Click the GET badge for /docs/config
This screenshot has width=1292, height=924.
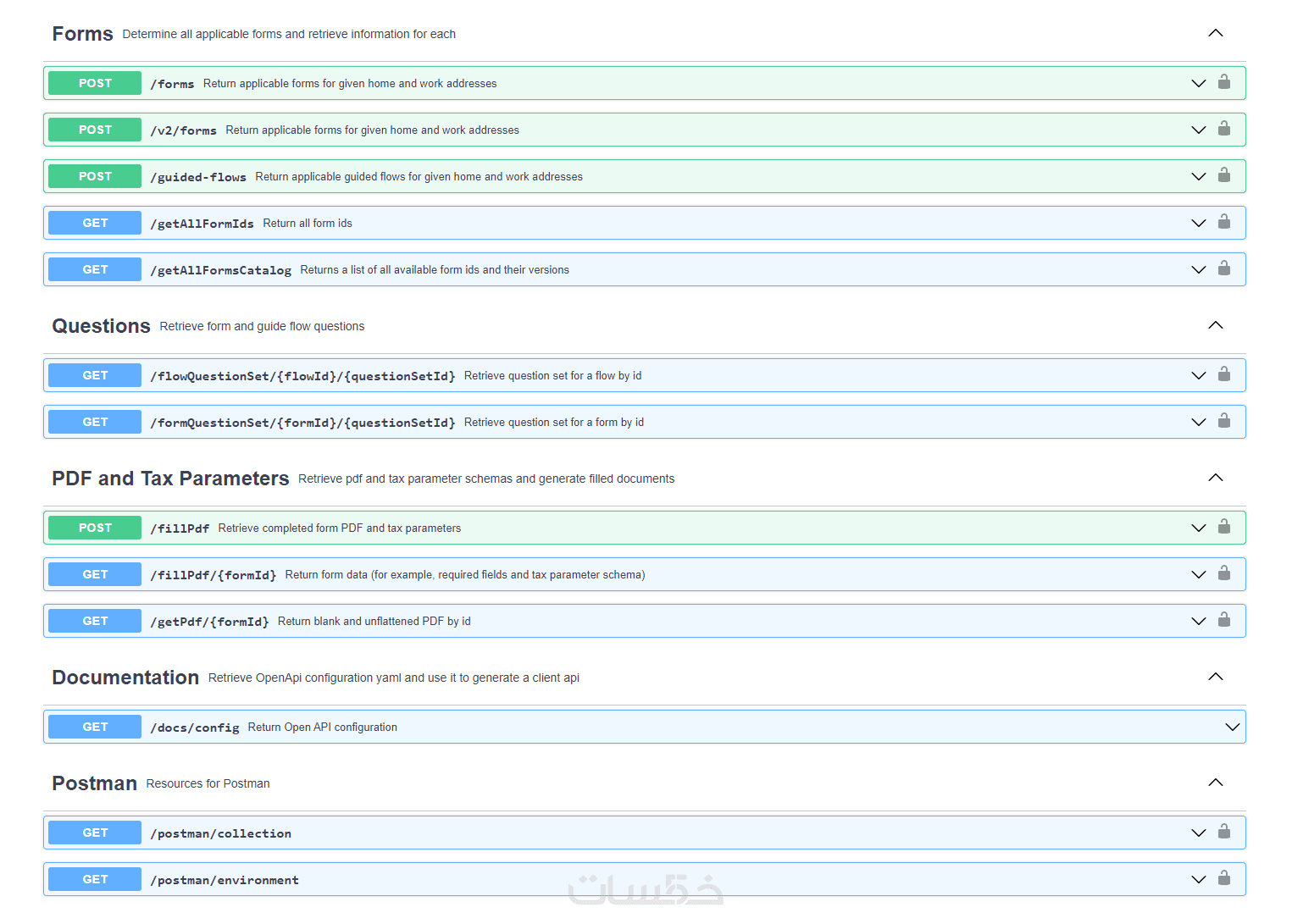95,727
